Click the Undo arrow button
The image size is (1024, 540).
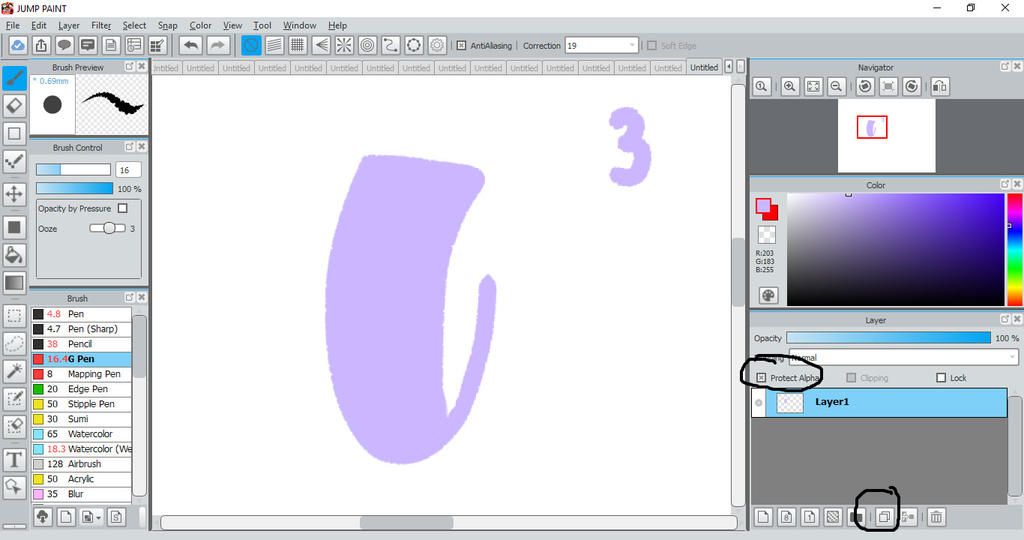(x=191, y=45)
